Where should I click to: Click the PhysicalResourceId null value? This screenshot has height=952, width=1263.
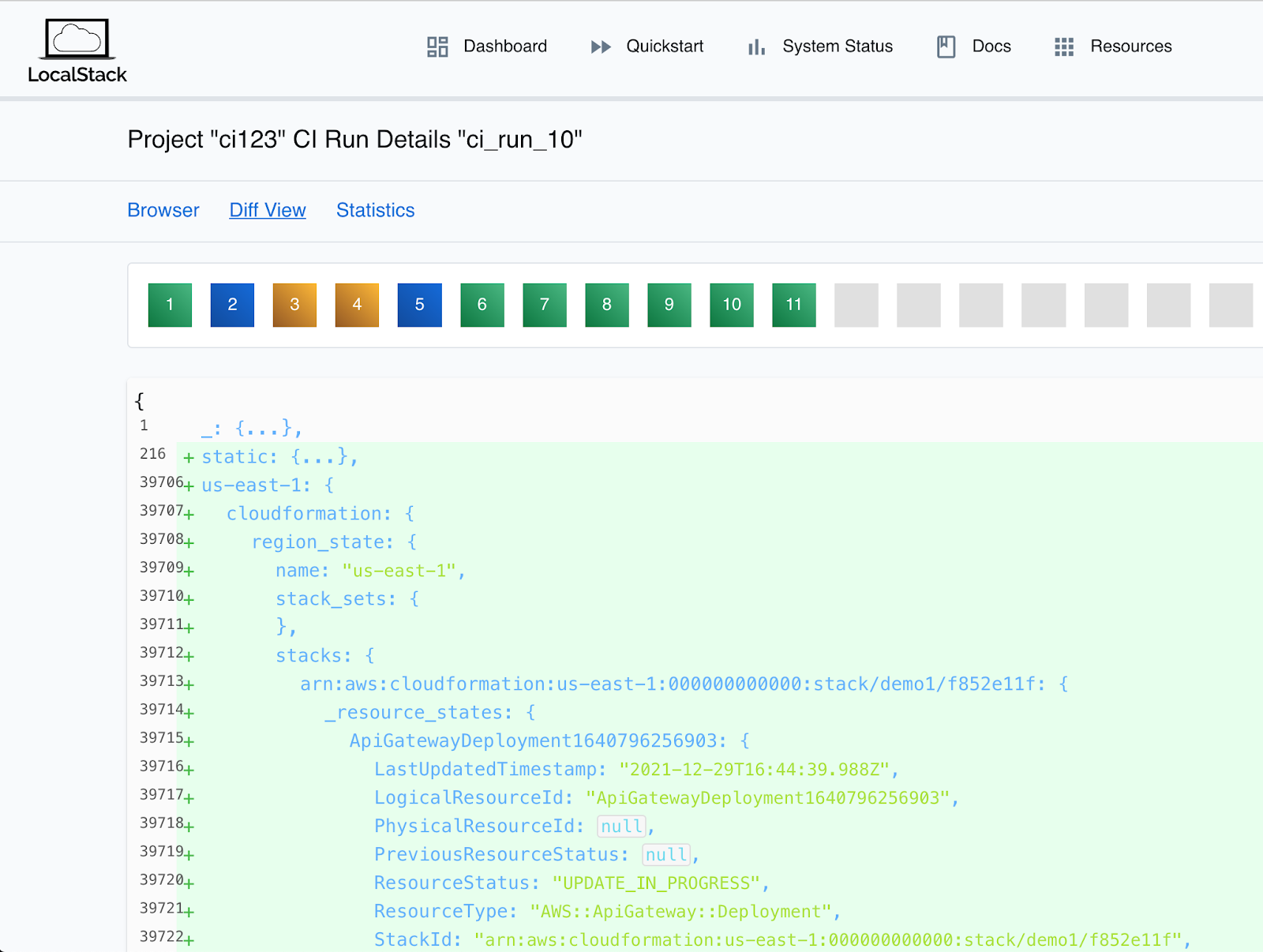622,826
